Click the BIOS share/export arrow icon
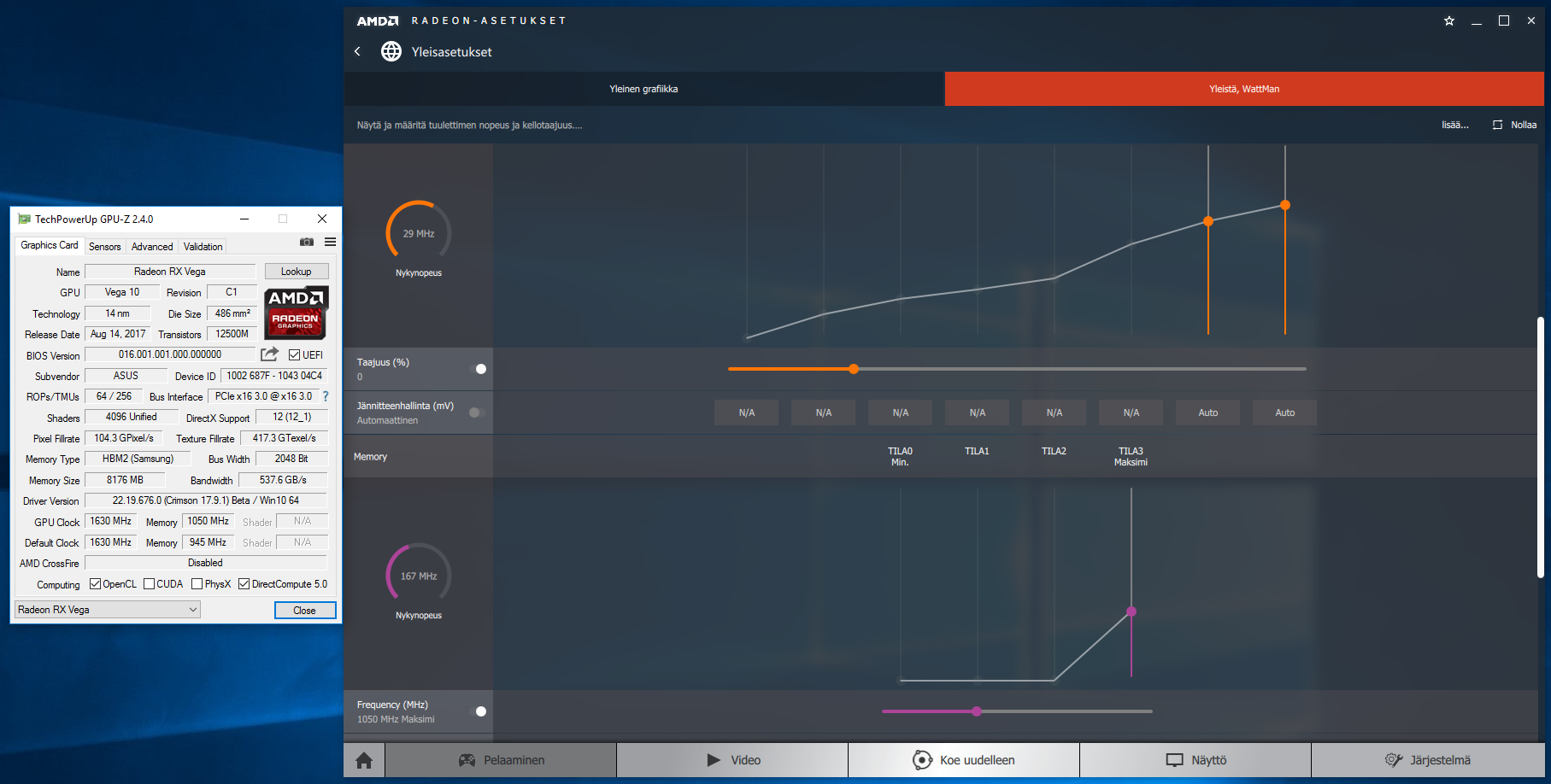 269,354
